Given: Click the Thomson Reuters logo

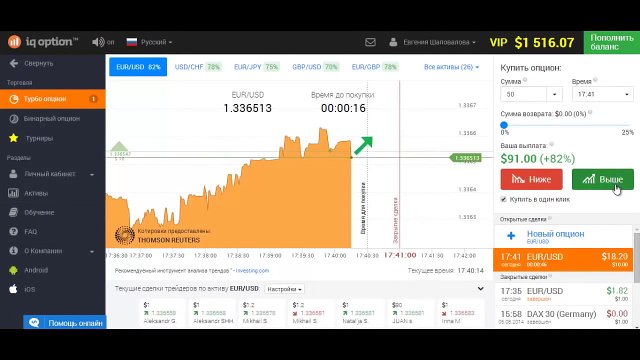Looking at the screenshot, I should (x=125, y=236).
